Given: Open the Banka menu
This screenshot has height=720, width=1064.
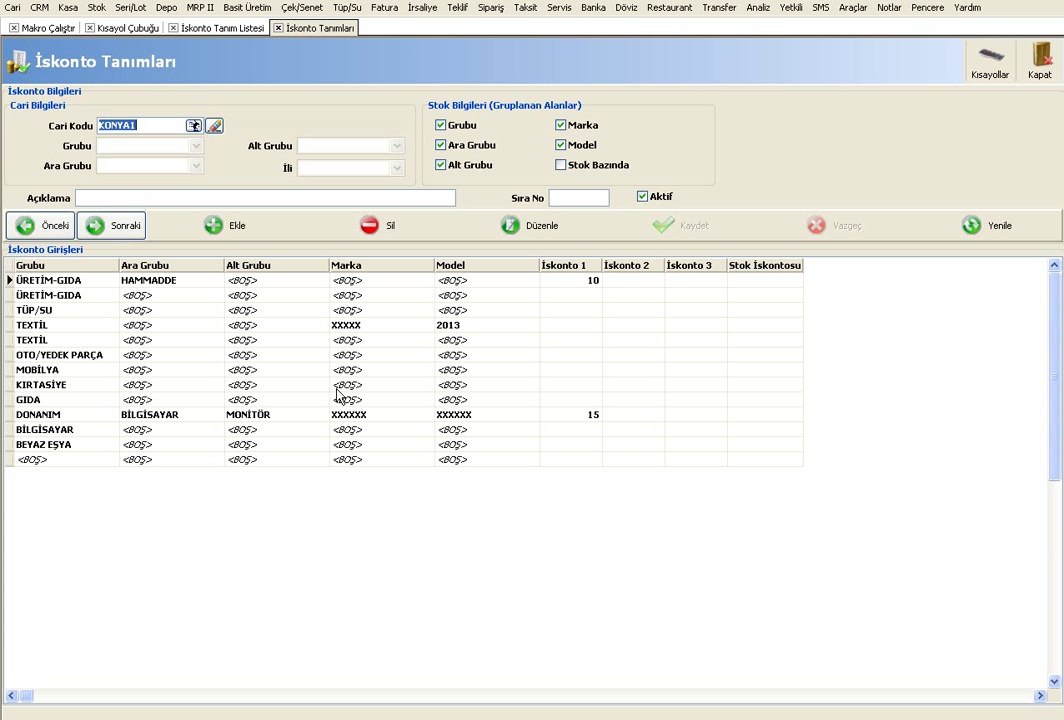Looking at the screenshot, I should click(x=593, y=7).
